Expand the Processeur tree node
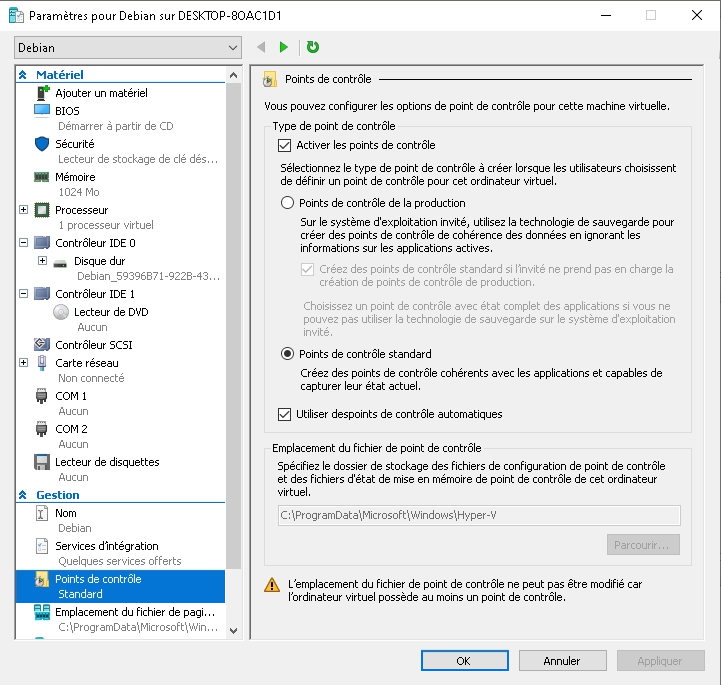 [x=24, y=210]
